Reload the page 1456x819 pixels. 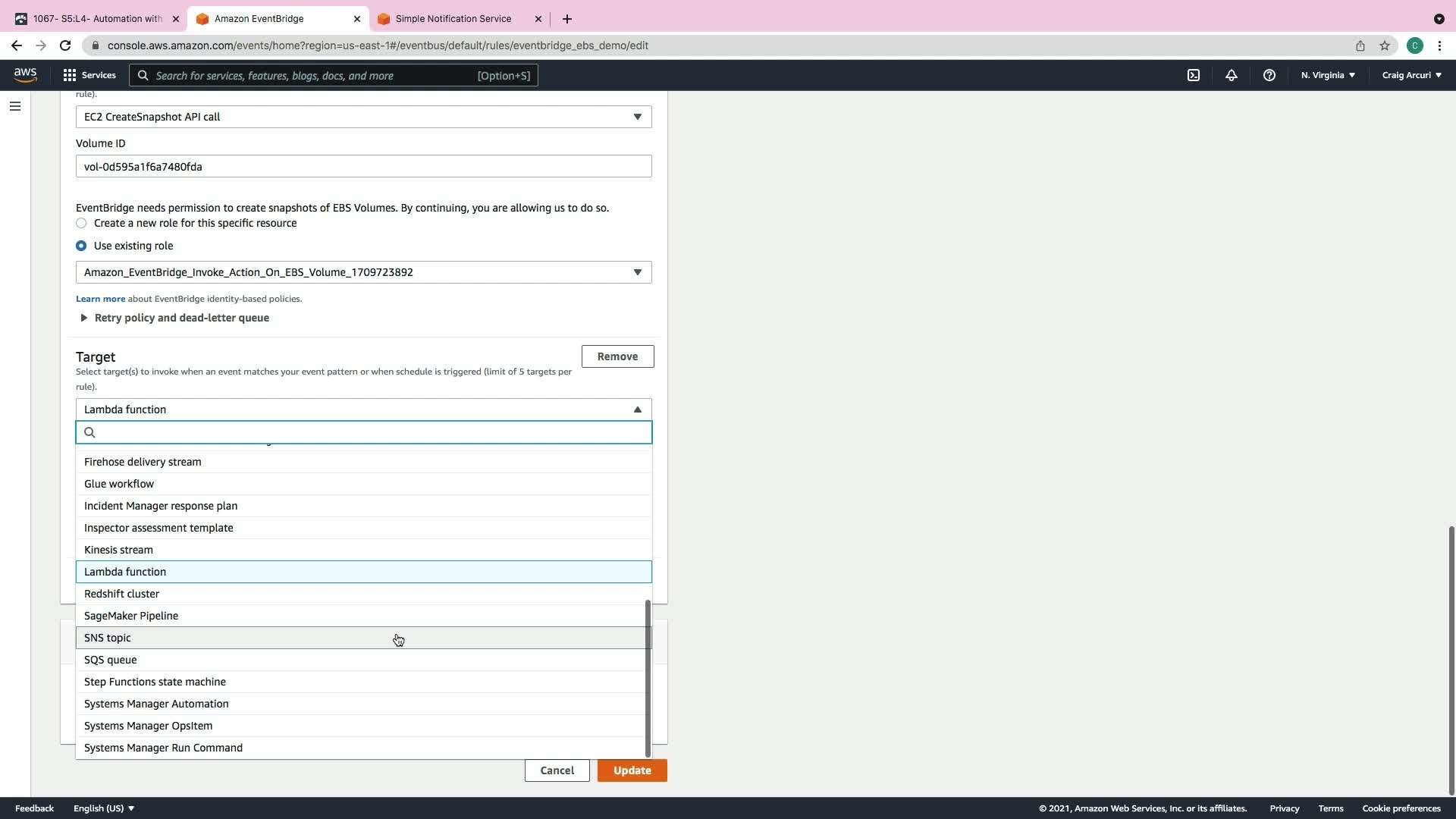(x=65, y=45)
